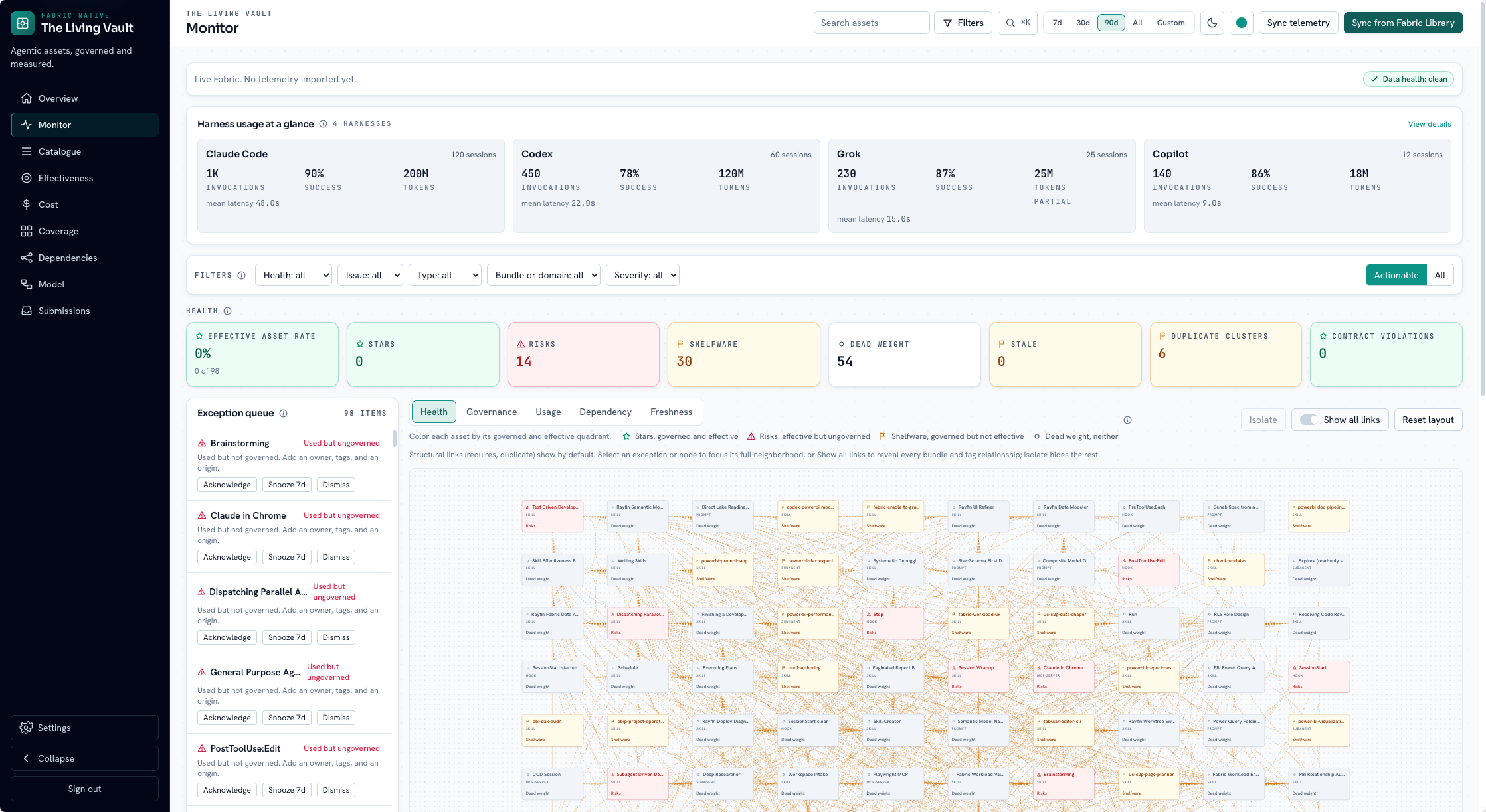Click info icon left of Isolate button
Viewport: 1486px width, 812px height.
click(x=1127, y=420)
